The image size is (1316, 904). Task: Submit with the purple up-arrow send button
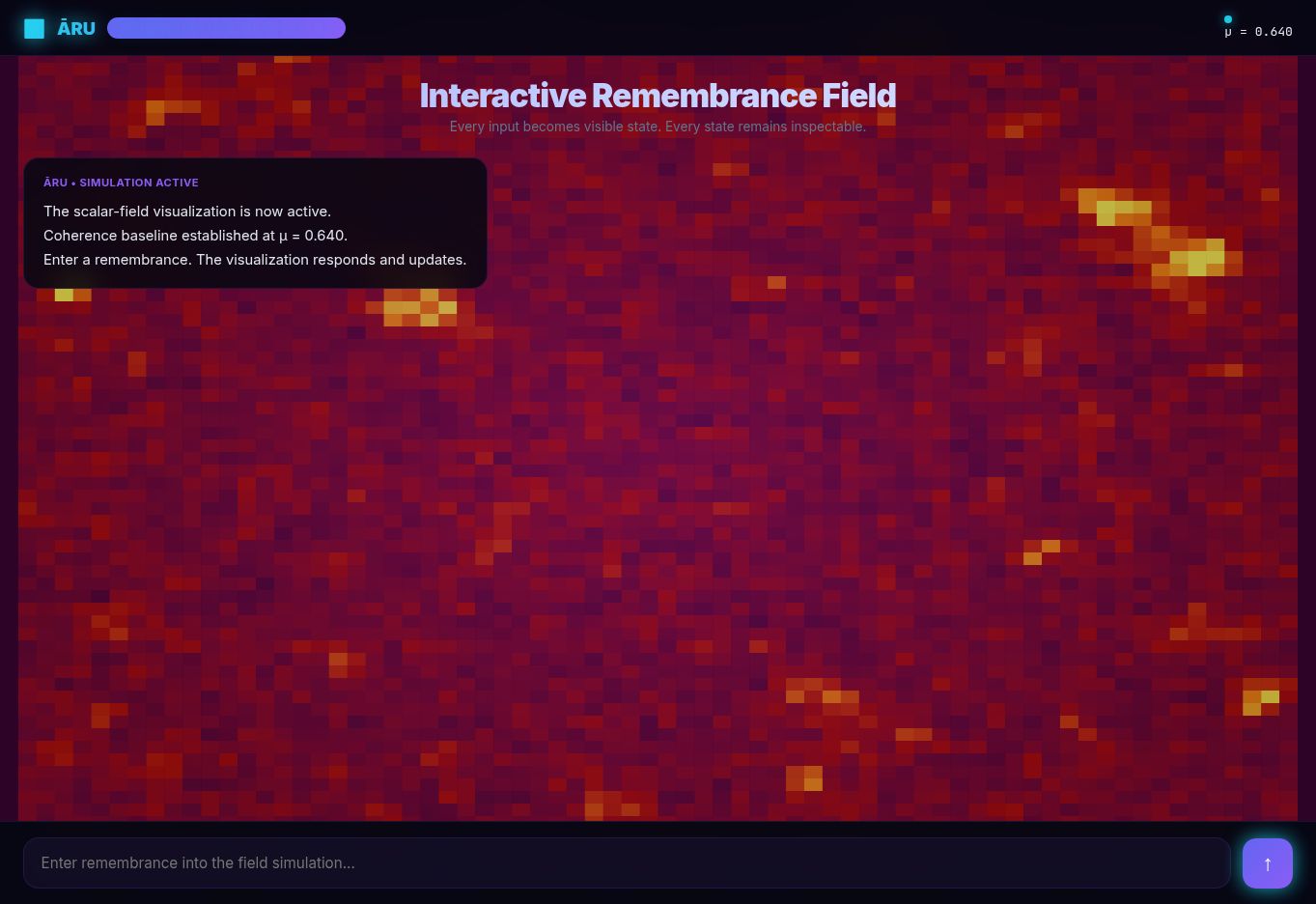1268,862
